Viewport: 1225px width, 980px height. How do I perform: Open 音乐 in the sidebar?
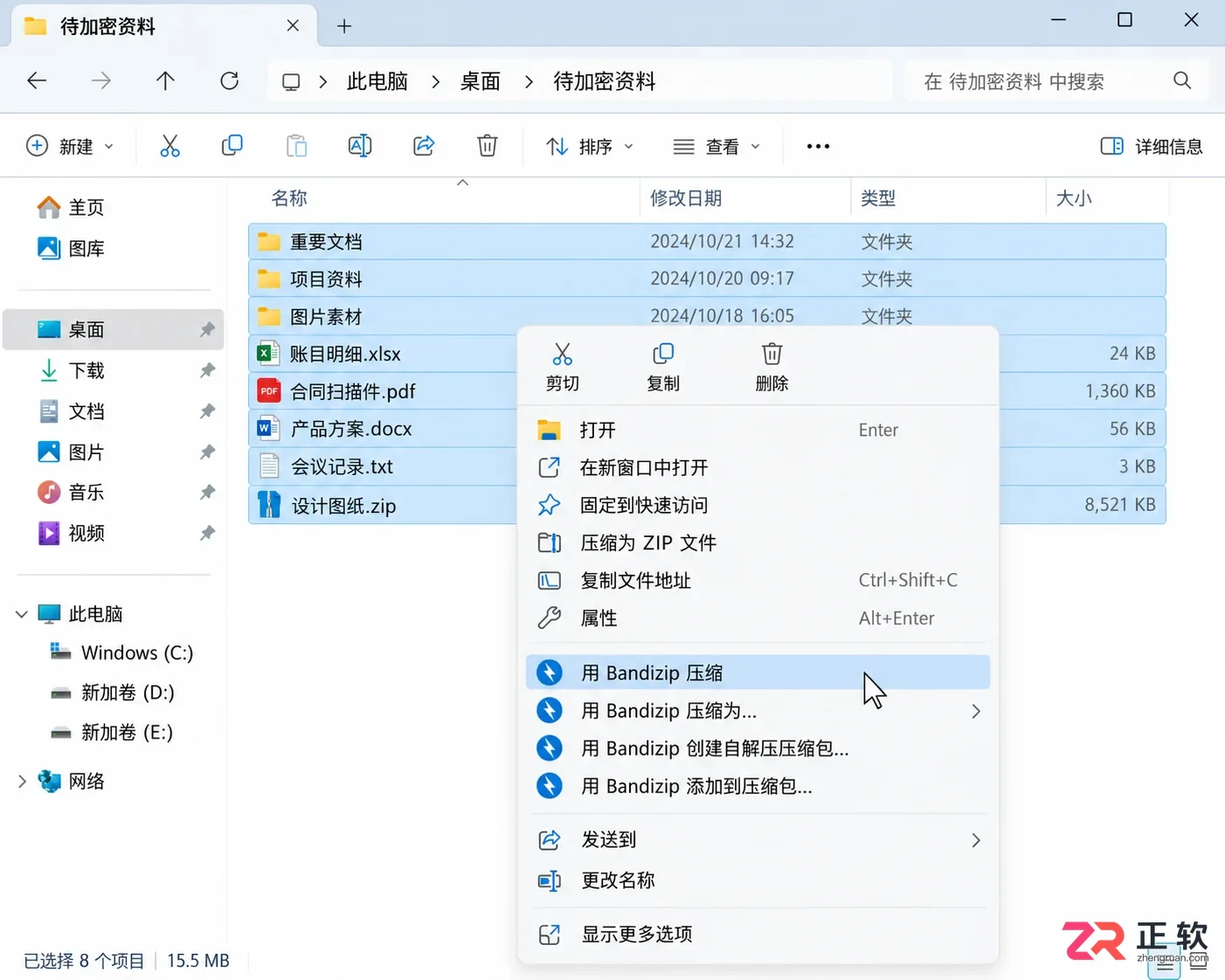114,492
